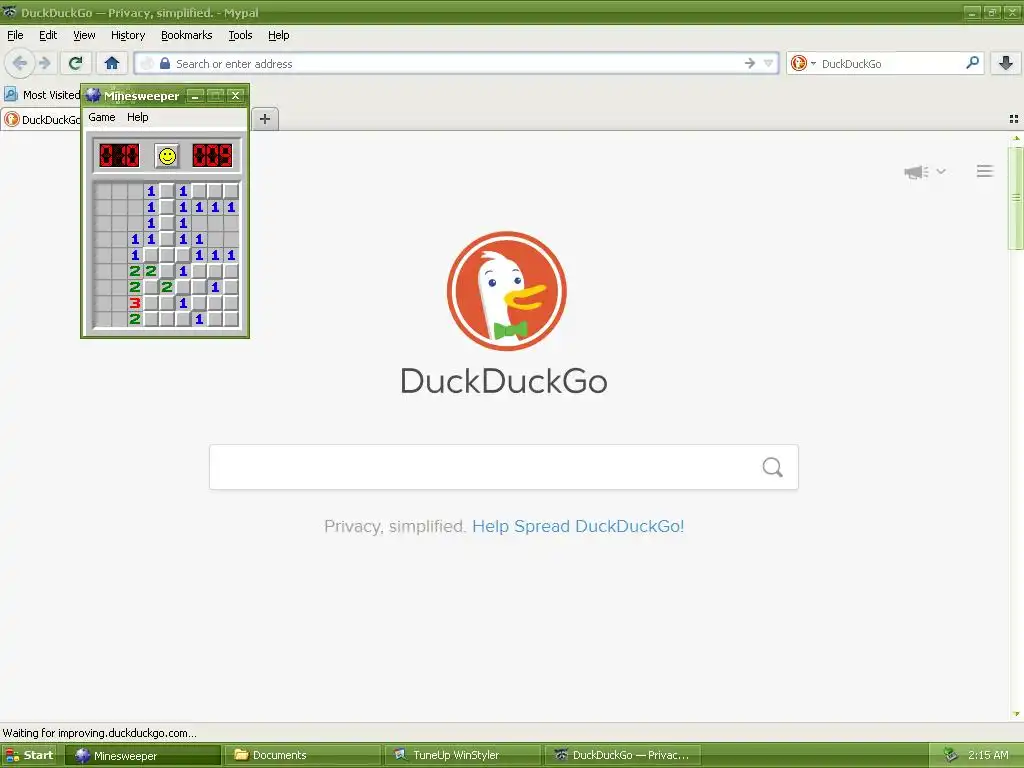The height and width of the screenshot is (768, 1024).
Task: Open the browser History menu
Action: (x=127, y=35)
